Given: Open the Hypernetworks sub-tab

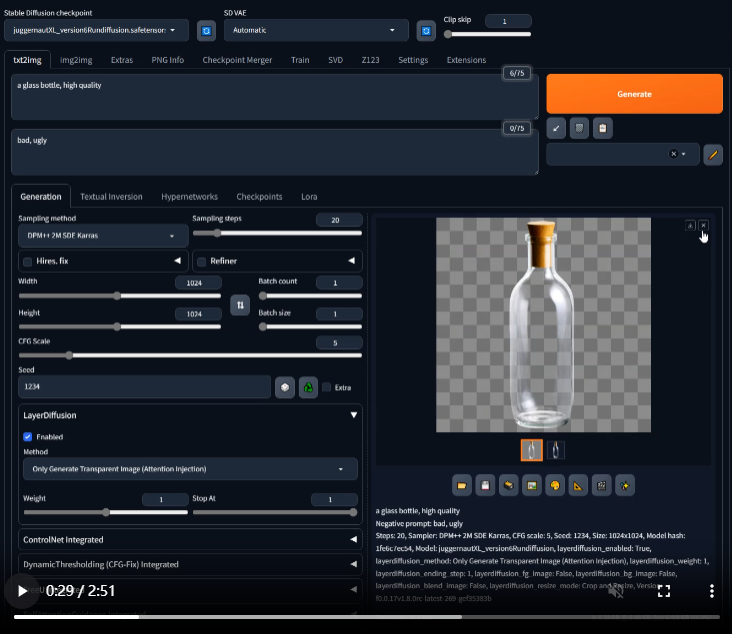Looking at the screenshot, I should 190,197.
